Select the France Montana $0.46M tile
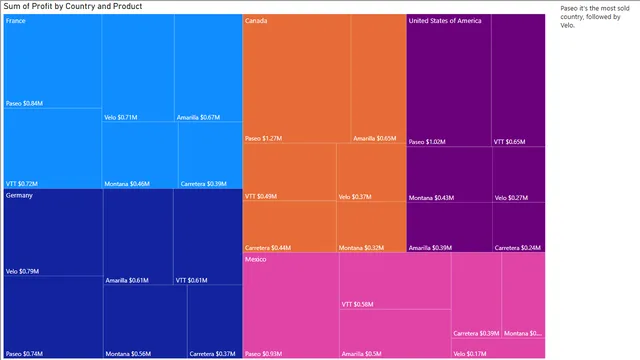Screen dimensions: 640x360 (140, 156)
